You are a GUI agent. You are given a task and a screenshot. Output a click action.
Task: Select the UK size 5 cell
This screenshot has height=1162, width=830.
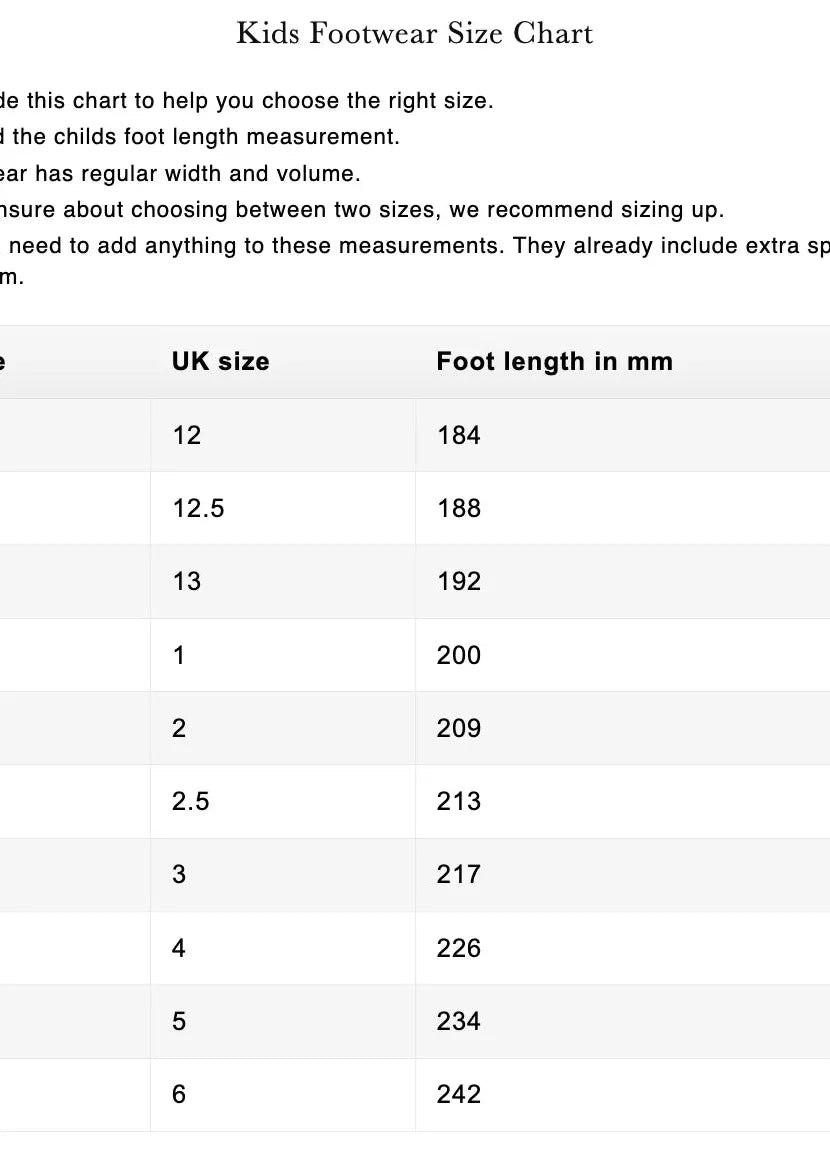[179, 1021]
